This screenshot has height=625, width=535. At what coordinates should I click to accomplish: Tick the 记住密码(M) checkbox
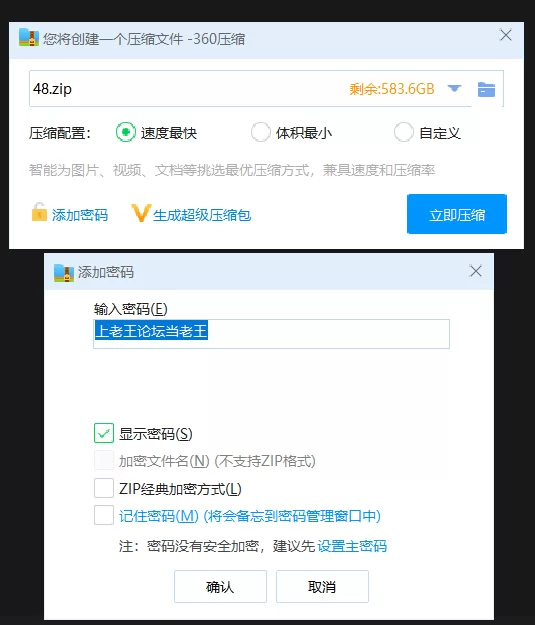[x=104, y=515]
